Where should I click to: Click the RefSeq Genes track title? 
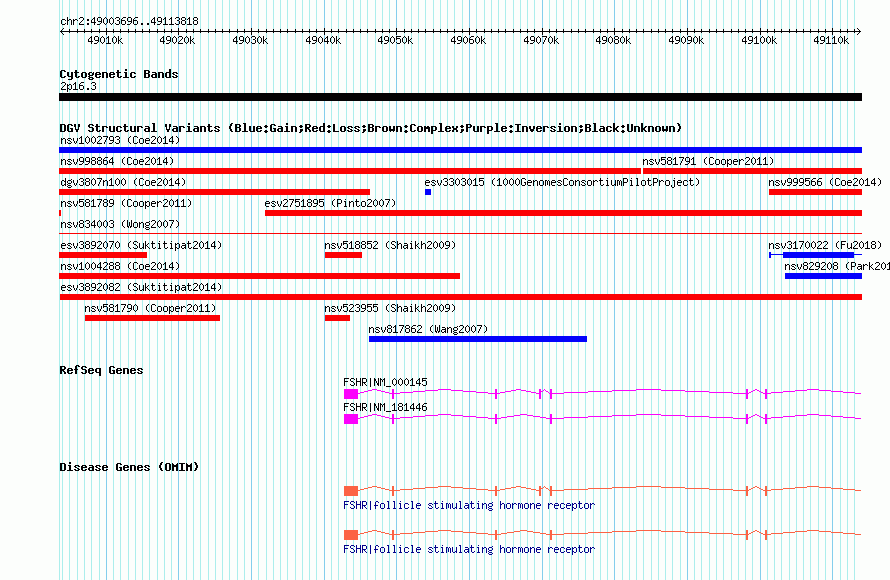(101, 370)
